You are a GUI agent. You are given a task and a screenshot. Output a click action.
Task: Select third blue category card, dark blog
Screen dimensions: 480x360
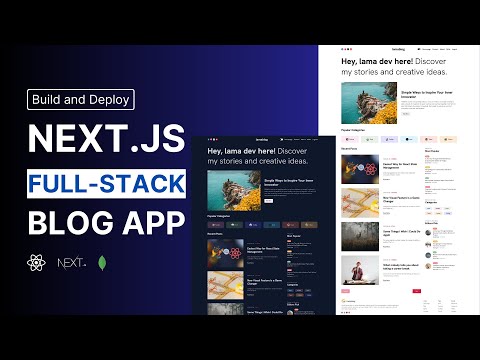coord(253,225)
